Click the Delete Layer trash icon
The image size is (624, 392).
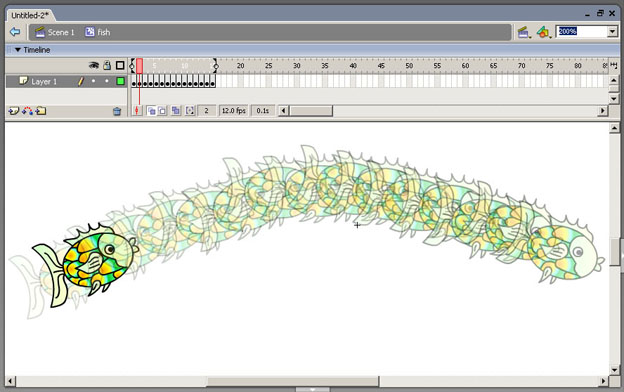[x=117, y=111]
